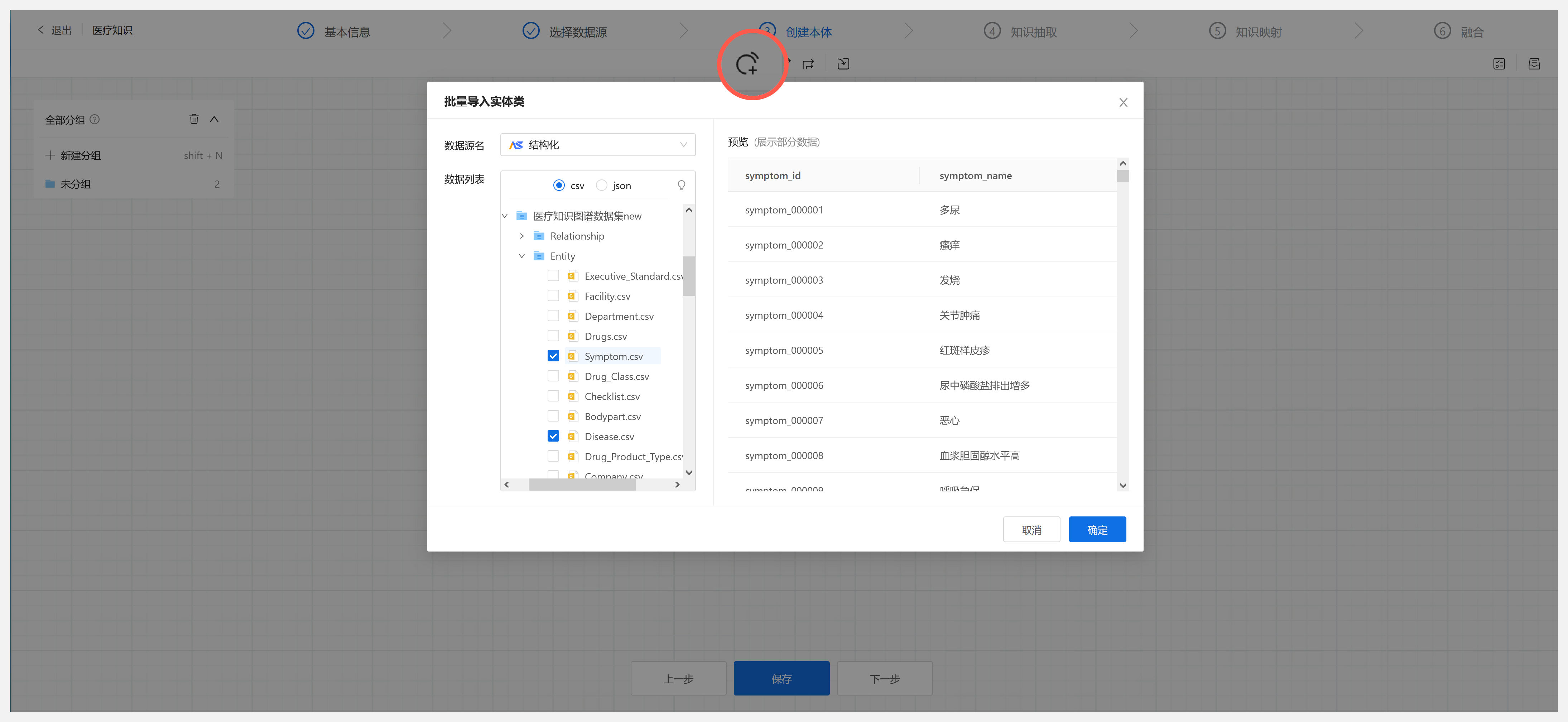Collapse the 医疗知识图谱数据集new tree node

(x=505, y=216)
